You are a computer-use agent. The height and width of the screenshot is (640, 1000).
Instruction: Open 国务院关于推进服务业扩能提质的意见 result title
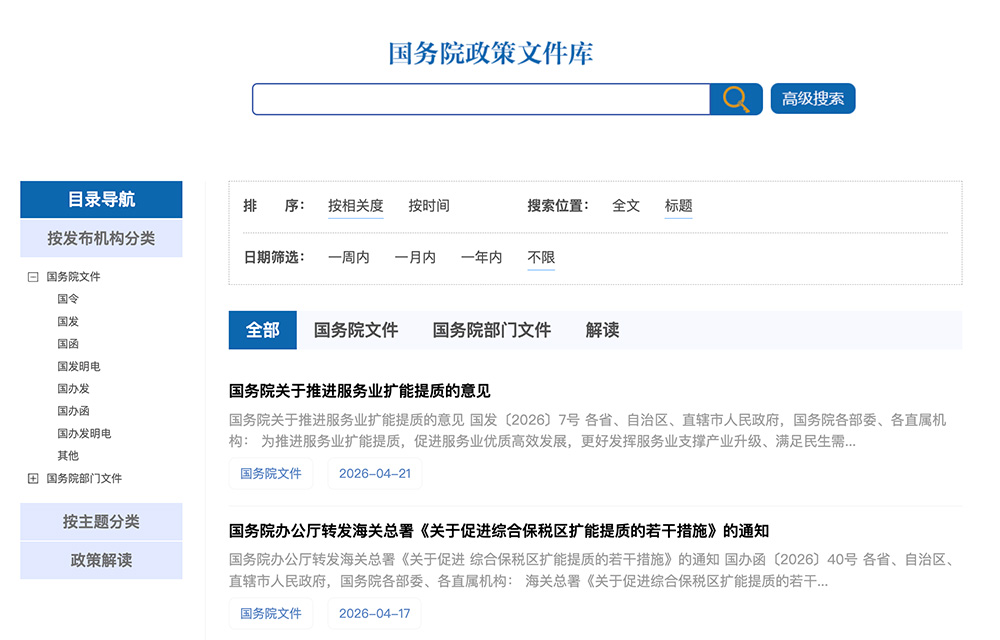[360, 391]
